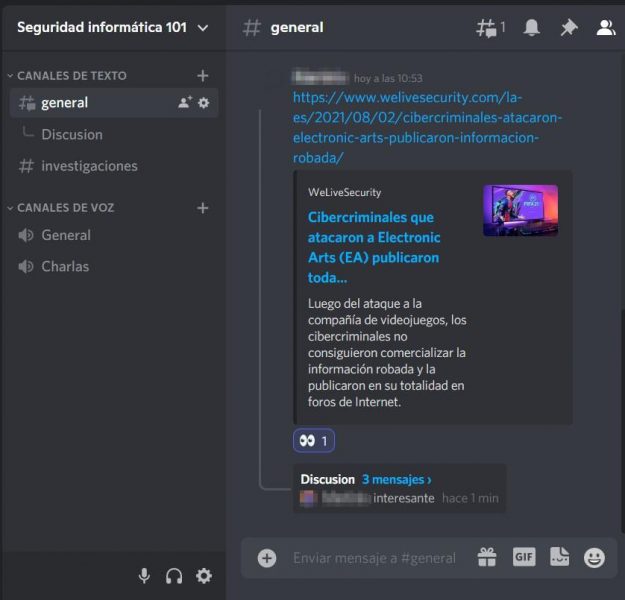This screenshot has width=625, height=600.
Task: Open the emoji picker smiley
Action: [x=594, y=557]
